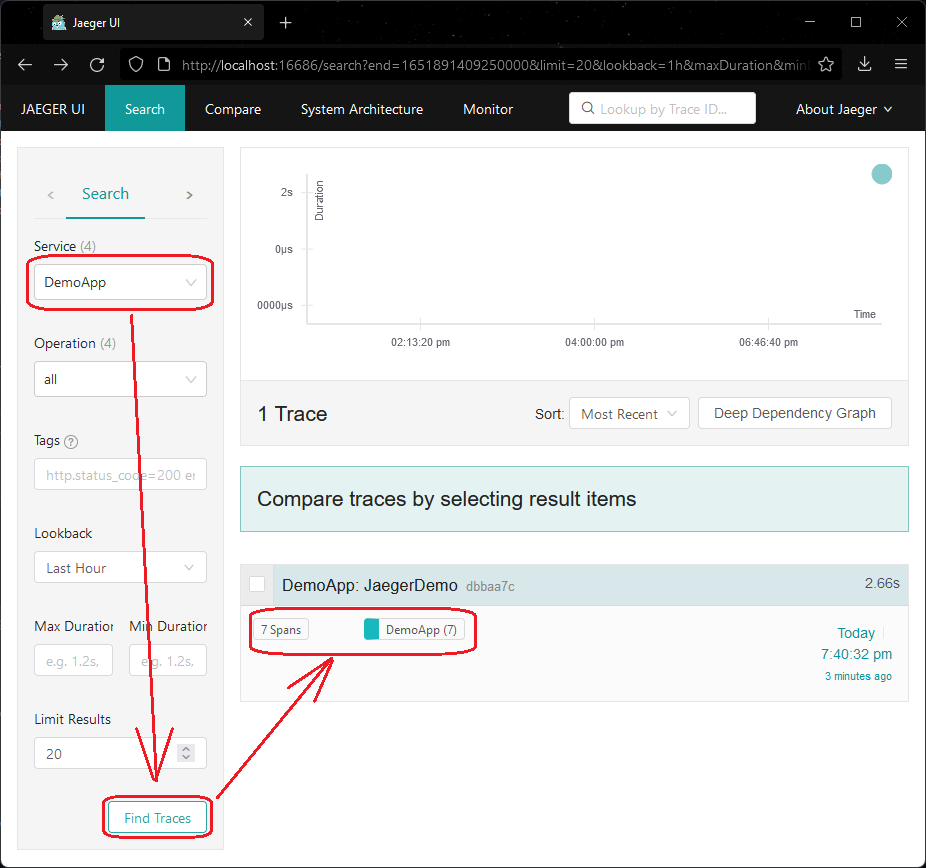
Task: Close the Jaeger UI browser tab
Action: (248, 22)
